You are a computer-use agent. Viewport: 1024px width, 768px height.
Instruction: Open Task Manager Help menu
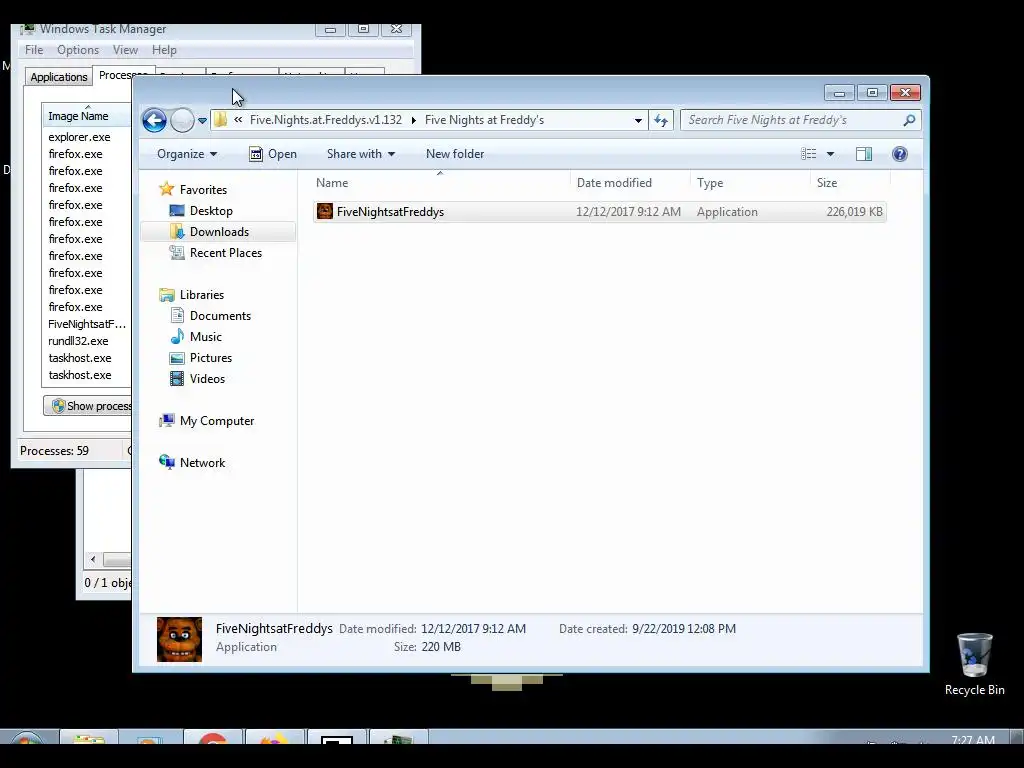(164, 50)
